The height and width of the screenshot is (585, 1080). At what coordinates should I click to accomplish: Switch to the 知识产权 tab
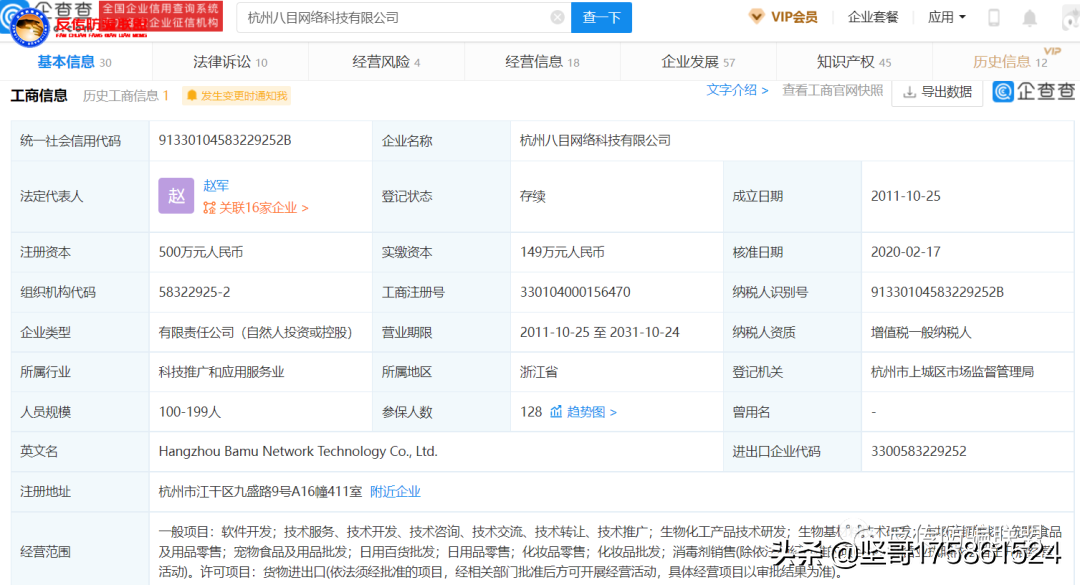coord(847,61)
